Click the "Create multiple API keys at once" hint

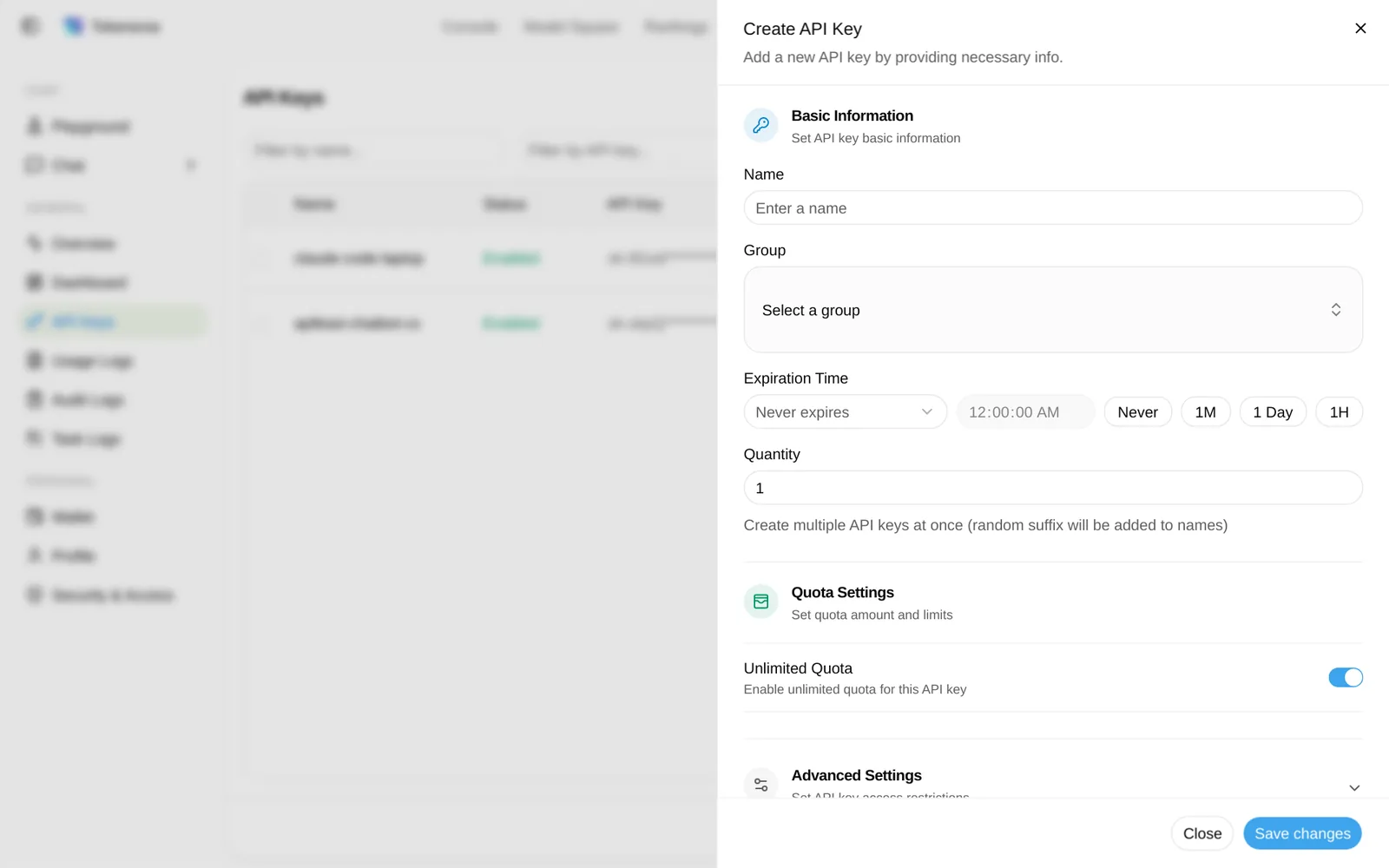[985, 525]
